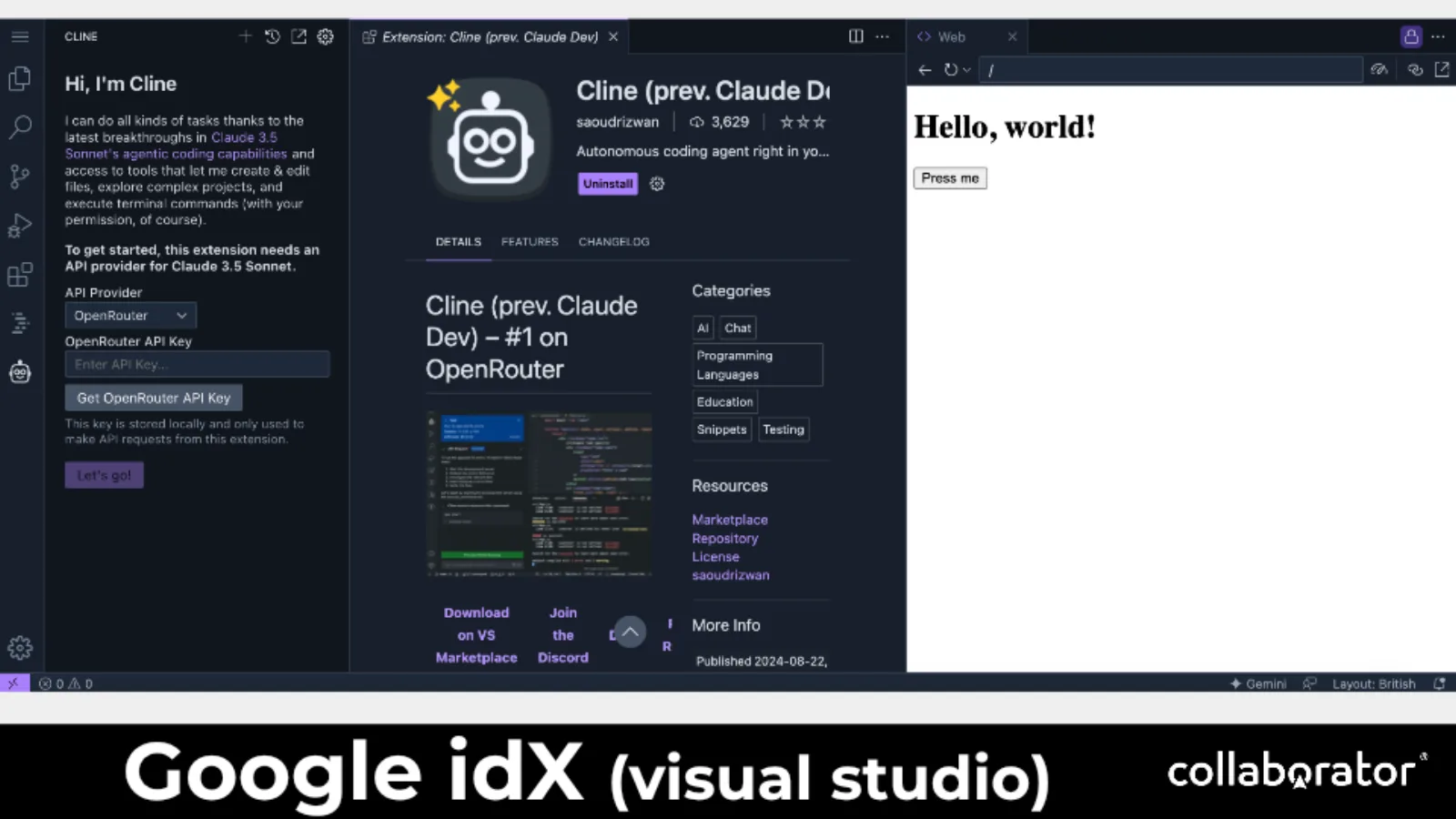Pop Cline out into editor
1456x819 pixels.
[298, 36]
